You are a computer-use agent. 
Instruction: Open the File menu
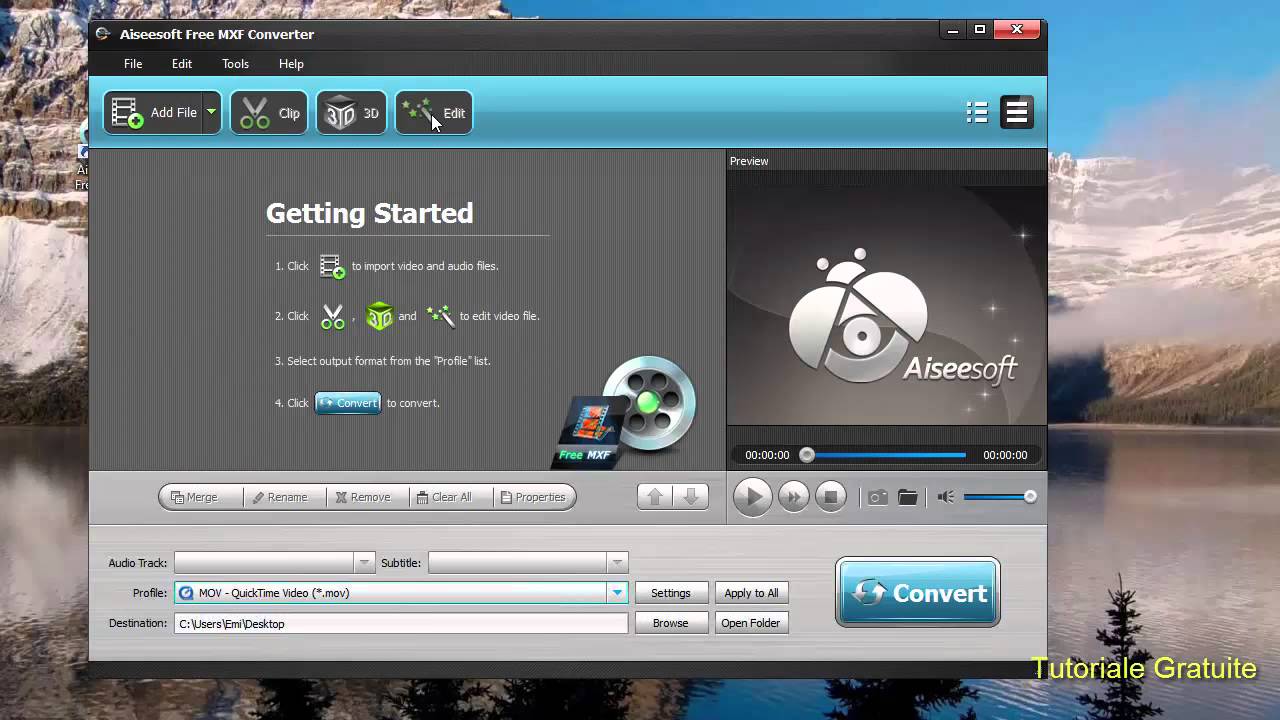[x=133, y=64]
